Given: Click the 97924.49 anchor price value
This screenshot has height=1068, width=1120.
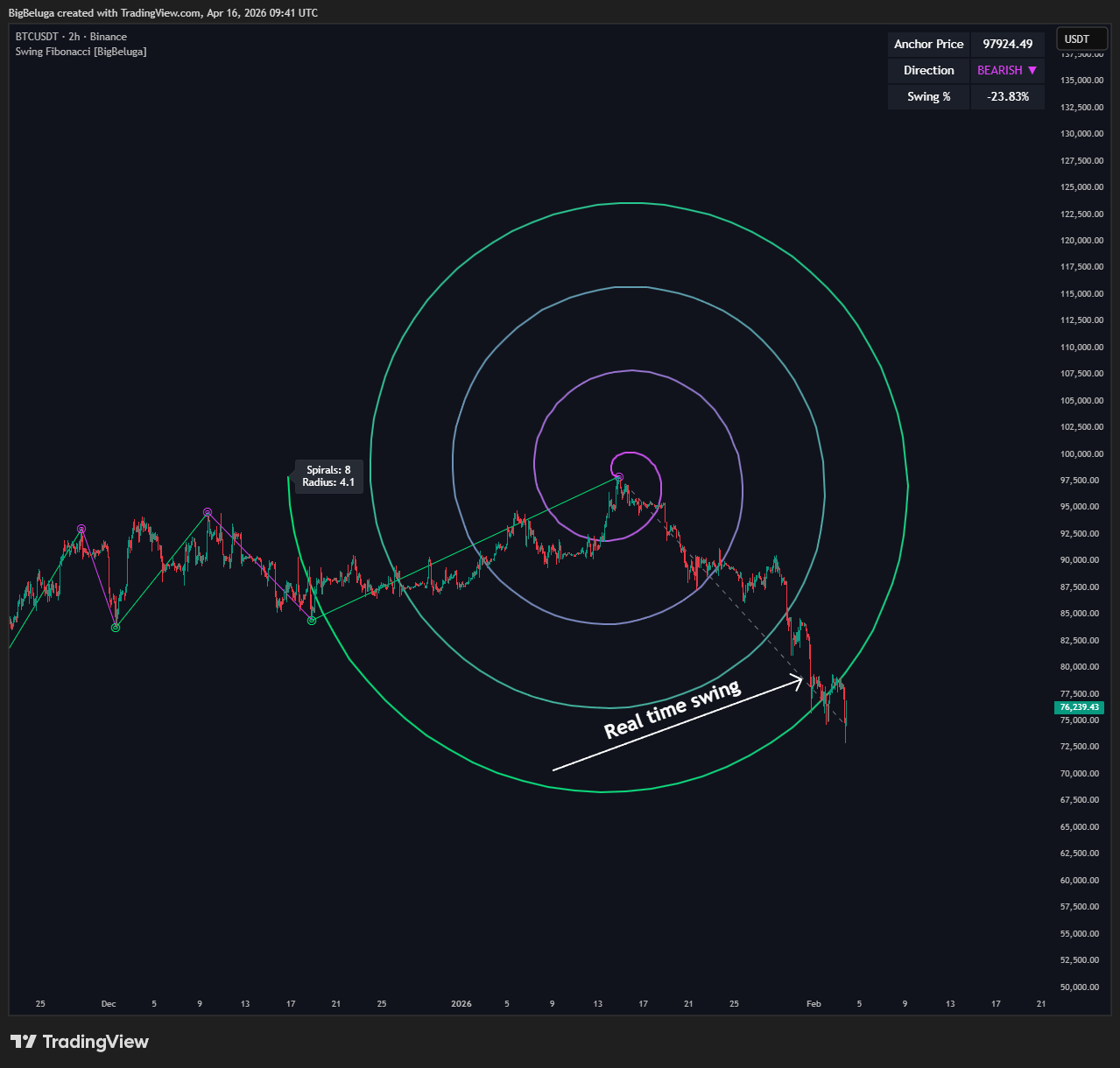Looking at the screenshot, I should [x=1008, y=44].
